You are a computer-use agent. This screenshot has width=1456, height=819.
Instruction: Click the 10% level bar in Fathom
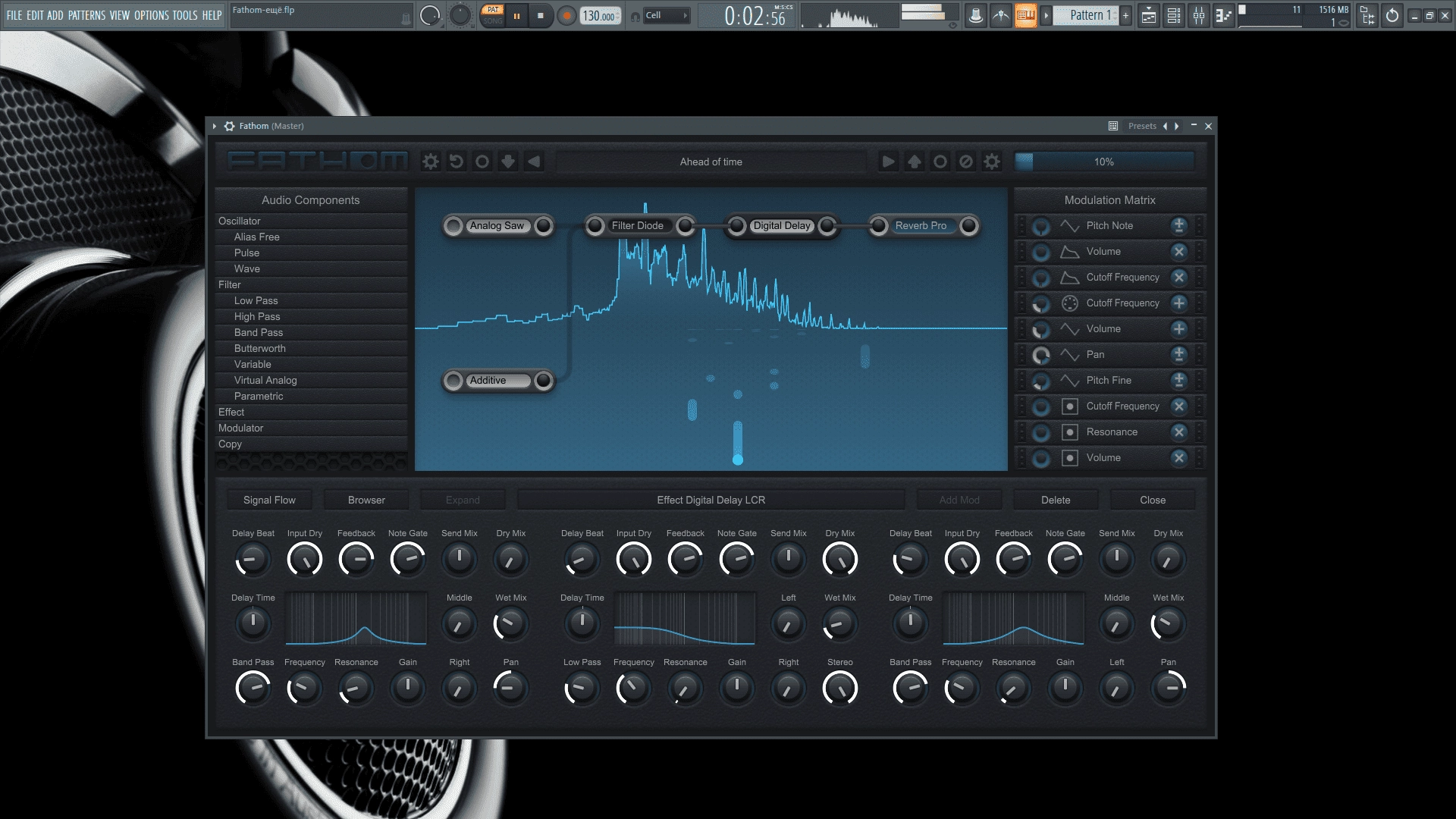1105,162
